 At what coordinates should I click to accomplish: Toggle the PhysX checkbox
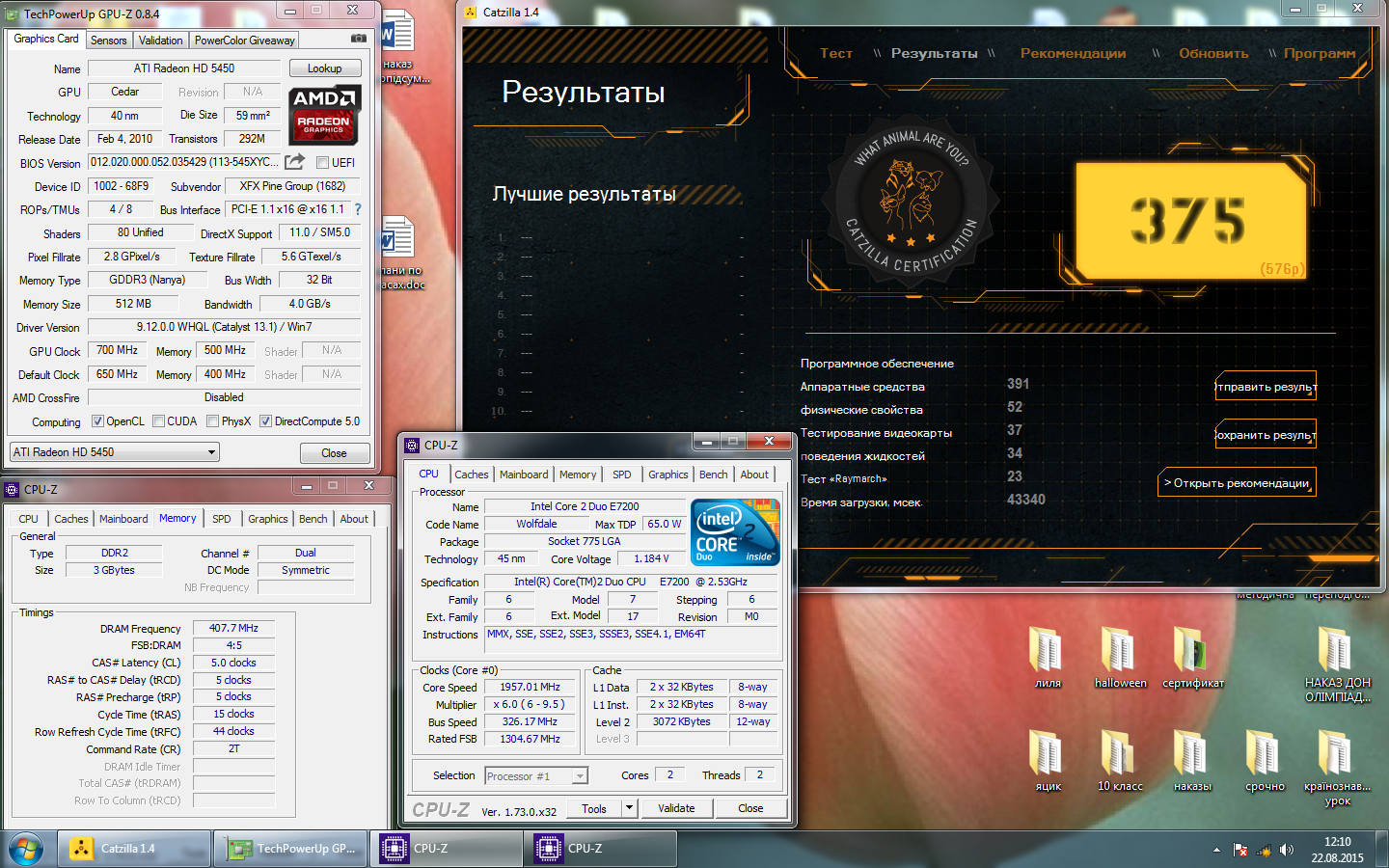click(x=212, y=421)
